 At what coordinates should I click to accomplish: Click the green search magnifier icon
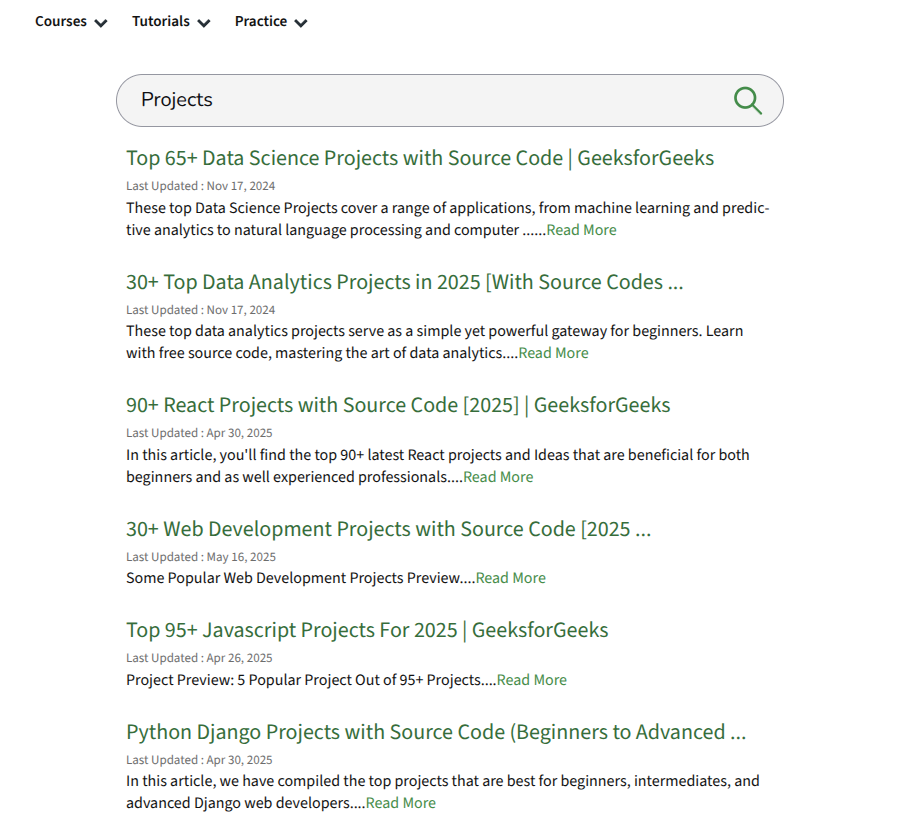point(747,100)
